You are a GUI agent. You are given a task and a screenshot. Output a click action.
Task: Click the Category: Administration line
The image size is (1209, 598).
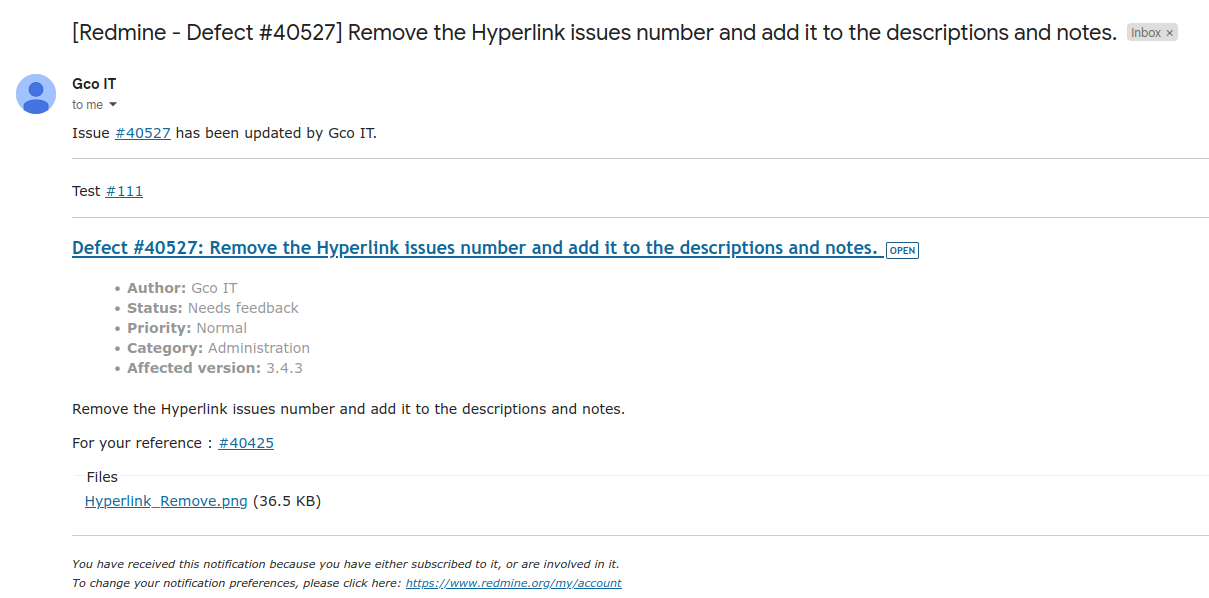pos(218,348)
